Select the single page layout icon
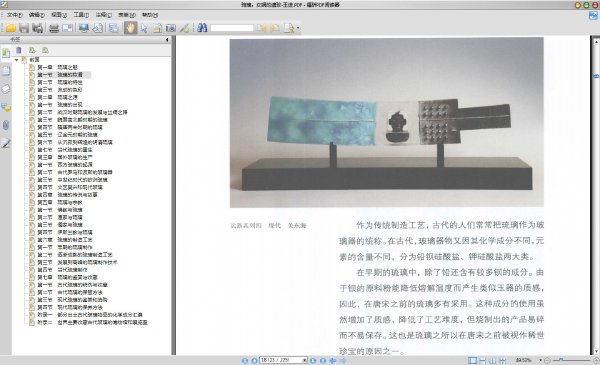This screenshot has width=600, height=365. click(472, 360)
